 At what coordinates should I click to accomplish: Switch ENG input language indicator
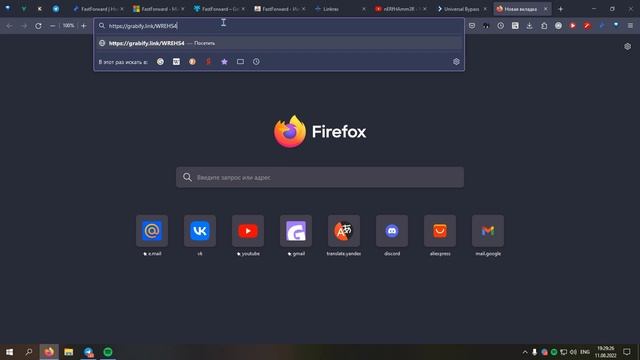coord(585,352)
